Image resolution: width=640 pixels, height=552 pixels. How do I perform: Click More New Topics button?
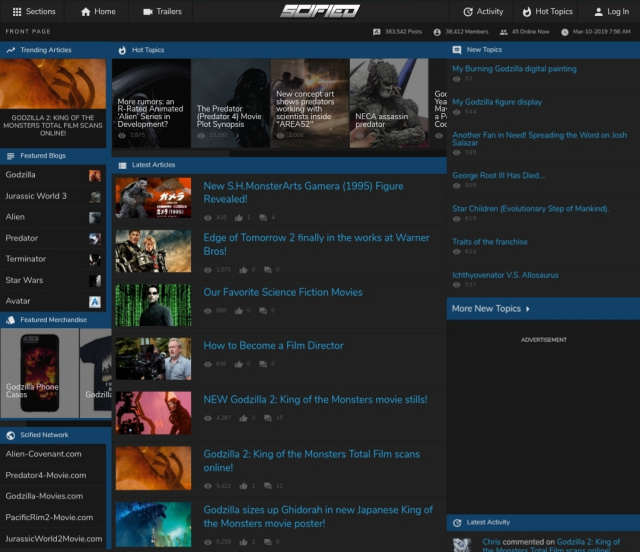[543, 309]
